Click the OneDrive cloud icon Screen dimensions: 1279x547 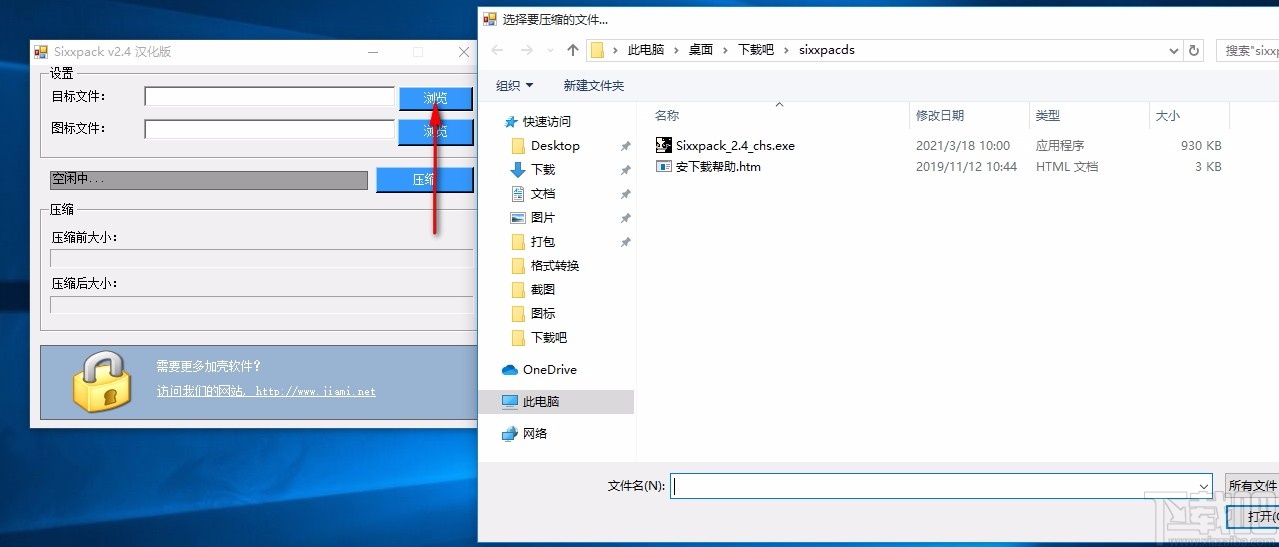pyautogui.click(x=510, y=369)
